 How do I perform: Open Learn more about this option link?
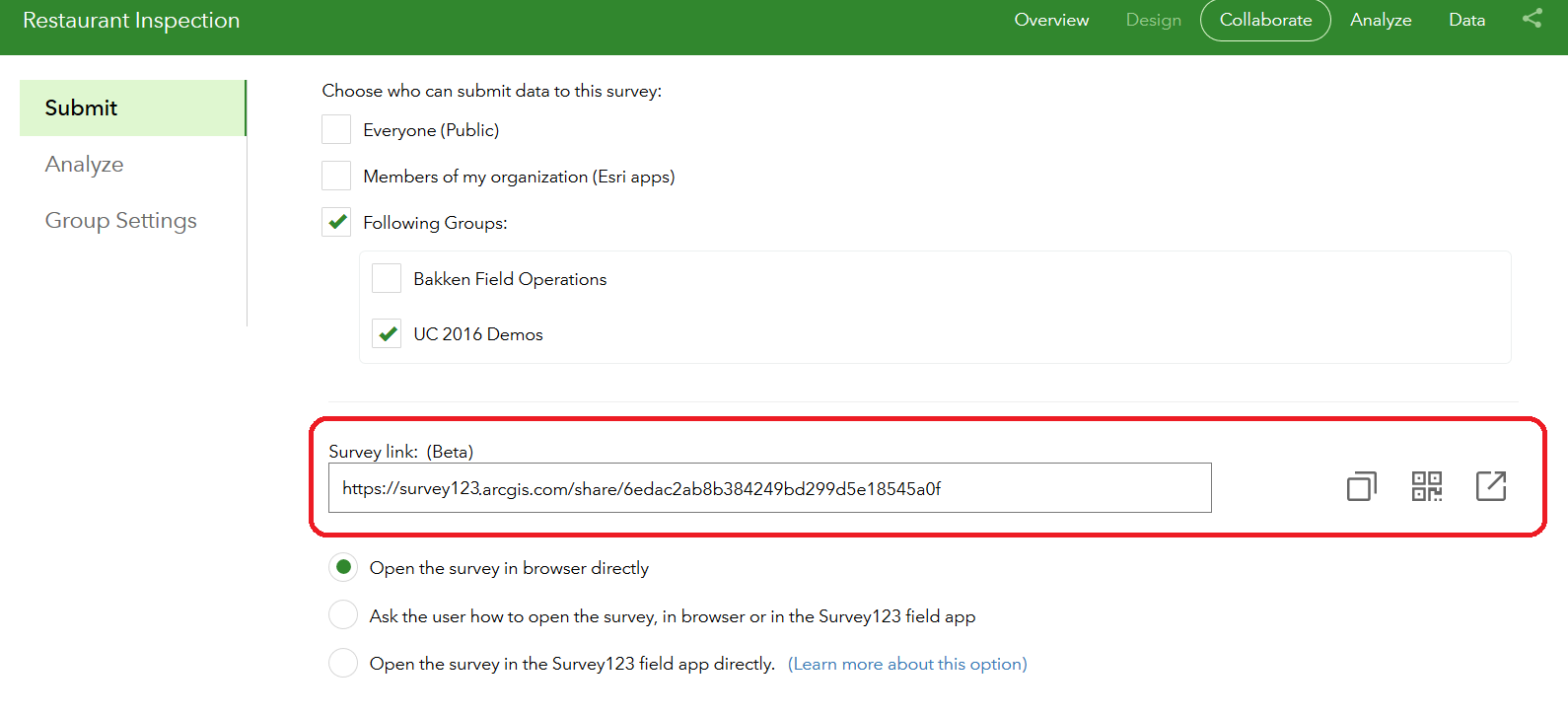[x=907, y=664]
